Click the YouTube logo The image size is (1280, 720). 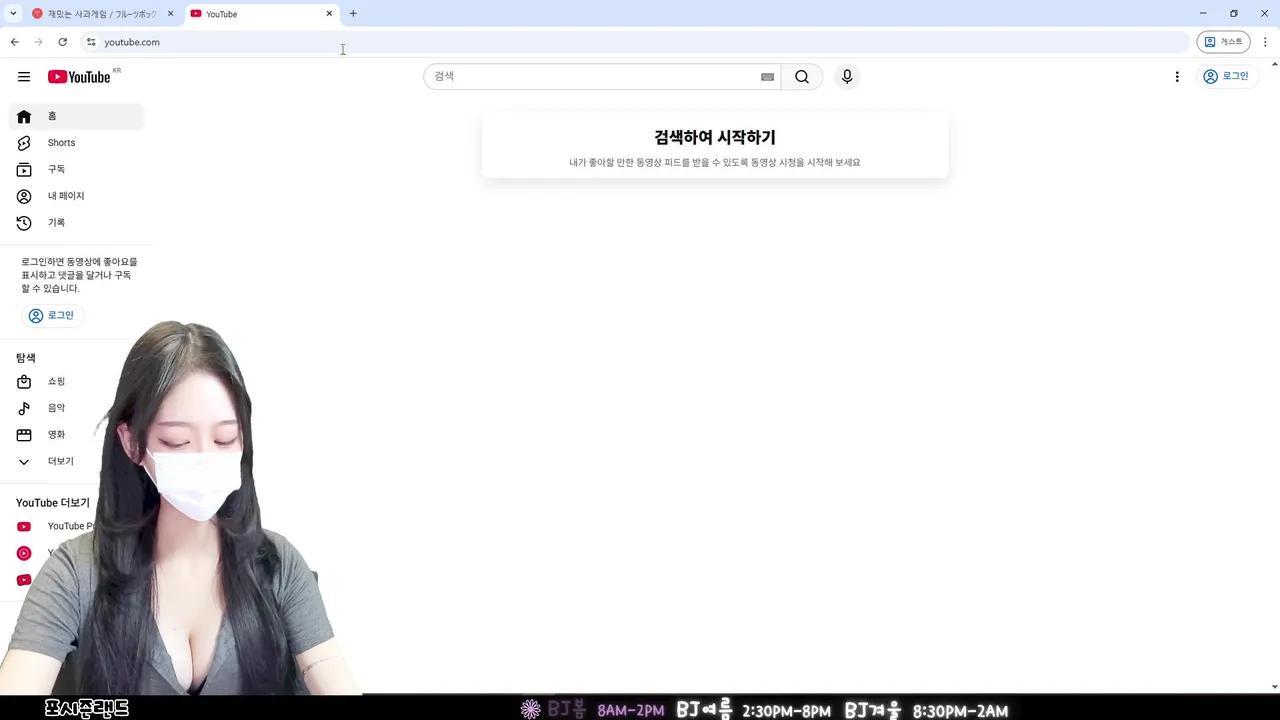click(x=79, y=77)
